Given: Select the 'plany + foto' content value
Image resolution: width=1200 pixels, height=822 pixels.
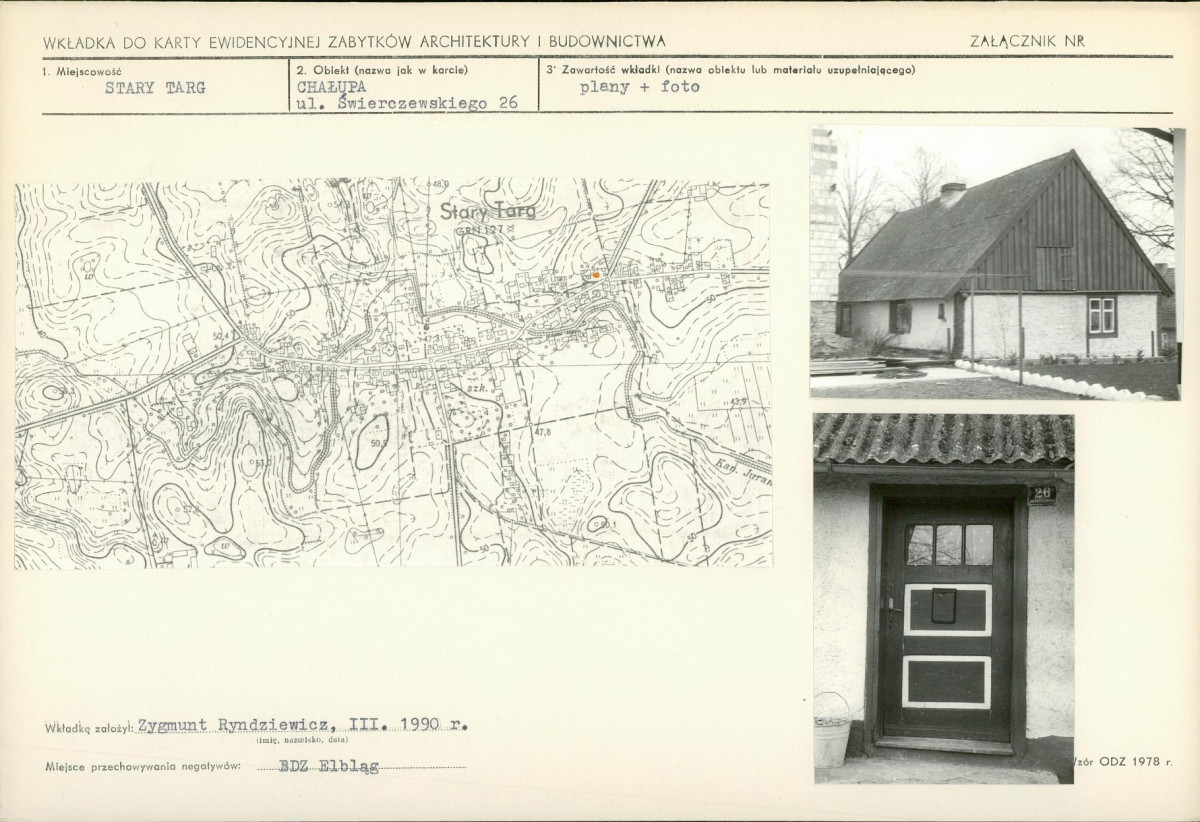Looking at the screenshot, I should click(x=640, y=87).
